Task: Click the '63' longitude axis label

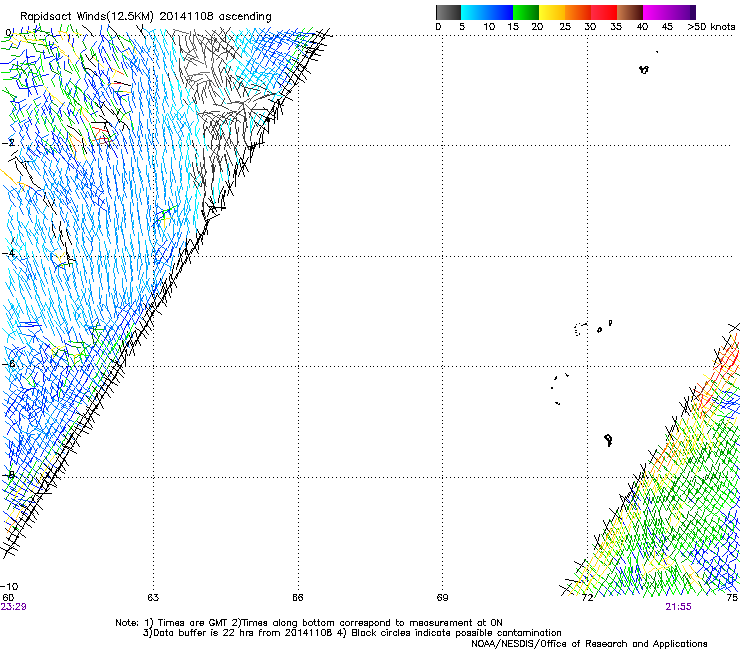Action: click(x=153, y=598)
